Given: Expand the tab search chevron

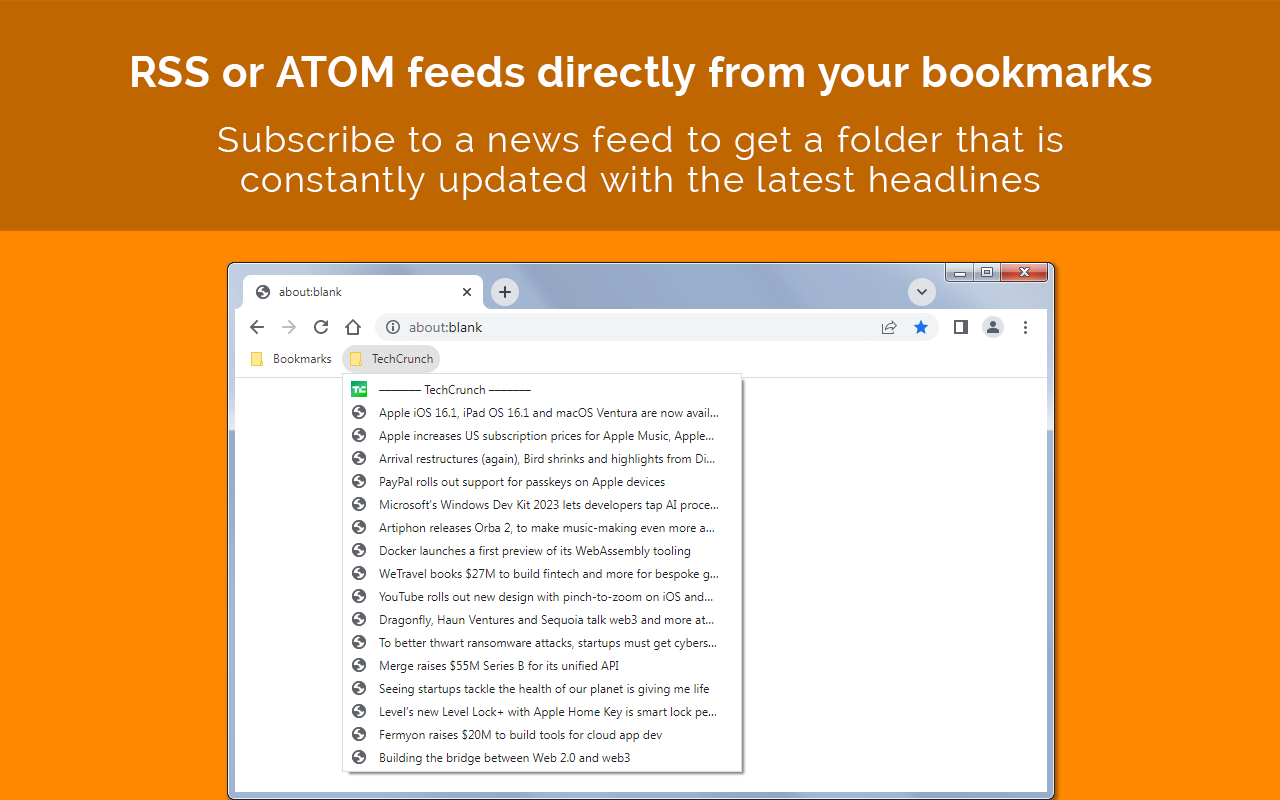Looking at the screenshot, I should 922,292.
